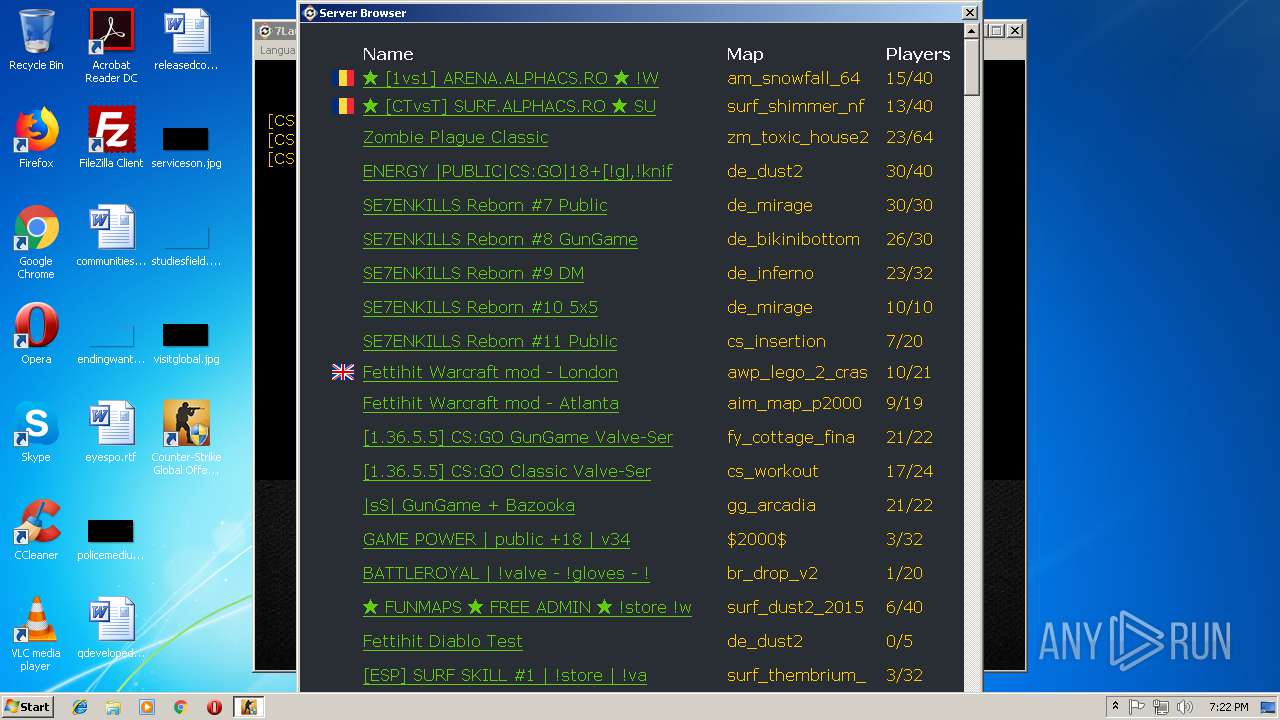Click the Server Browser scroll up arrow
1280x720 pixels.
(x=972, y=32)
